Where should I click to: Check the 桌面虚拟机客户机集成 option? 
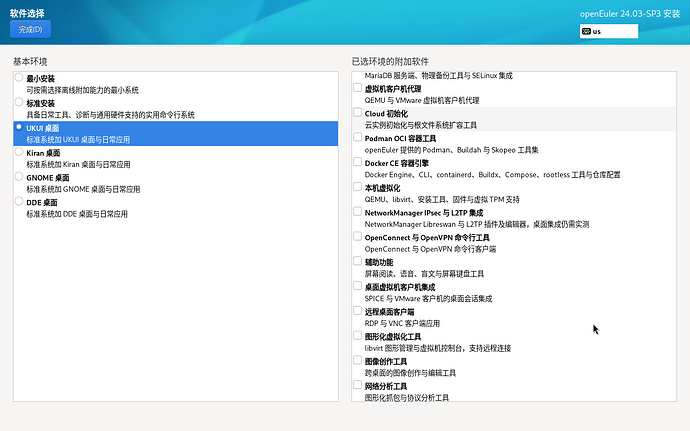click(357, 286)
